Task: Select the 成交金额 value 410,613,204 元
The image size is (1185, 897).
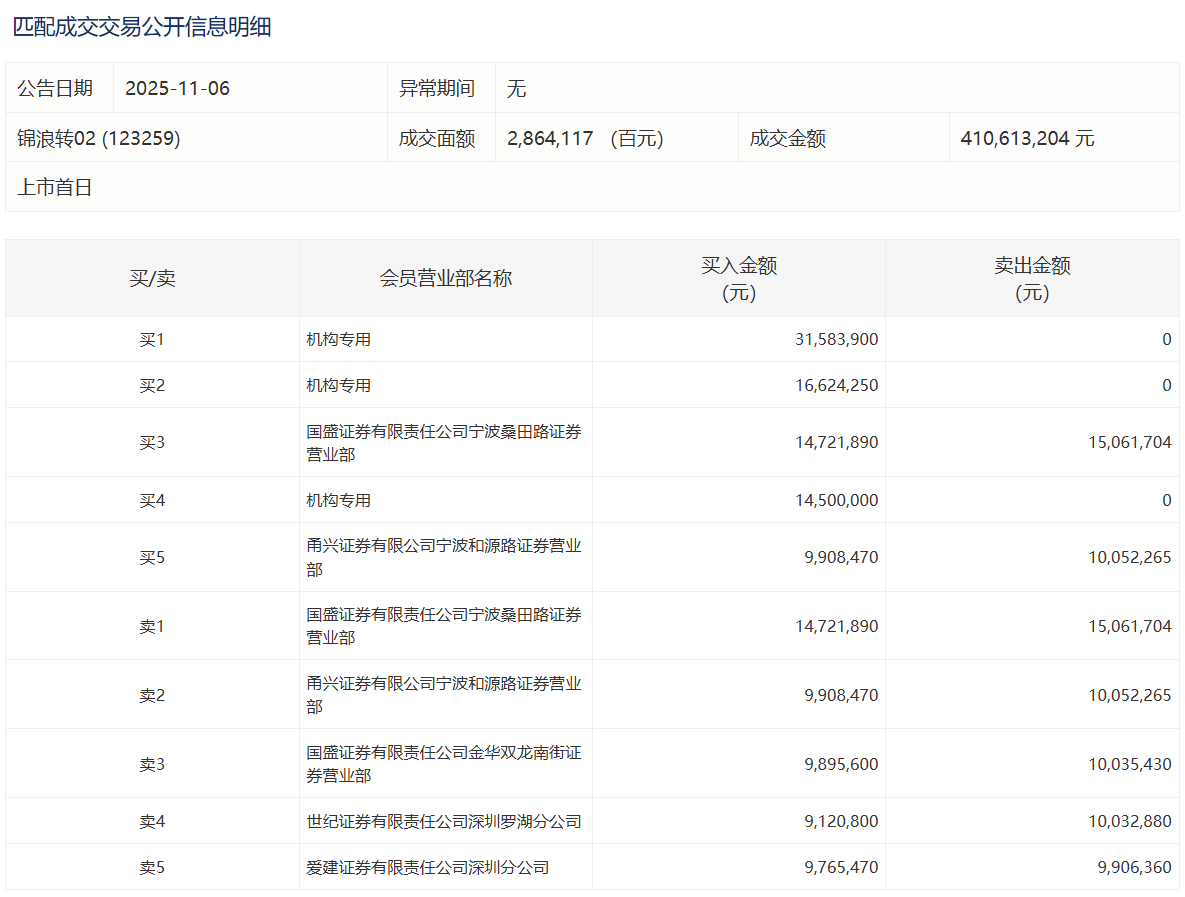Action: pos(1027,138)
